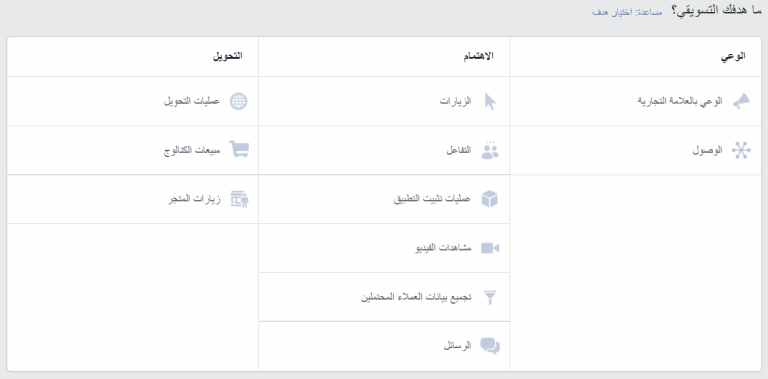Click the Brand Awareness megaphone icon
Screen dimensions: 768x379
[741, 101]
